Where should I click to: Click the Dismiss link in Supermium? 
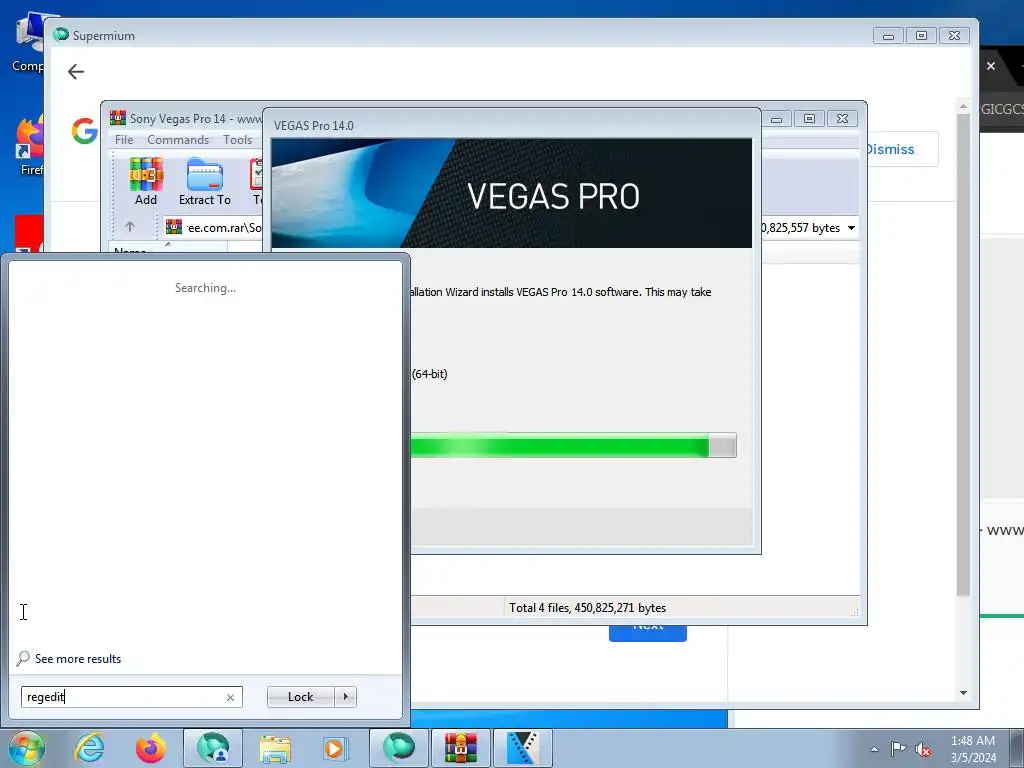889,149
